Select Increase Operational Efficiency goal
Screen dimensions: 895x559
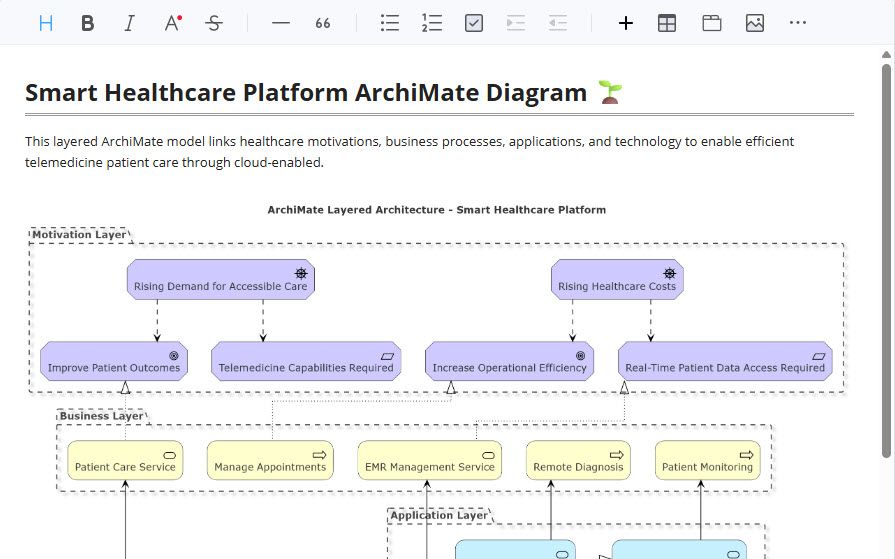pos(509,361)
